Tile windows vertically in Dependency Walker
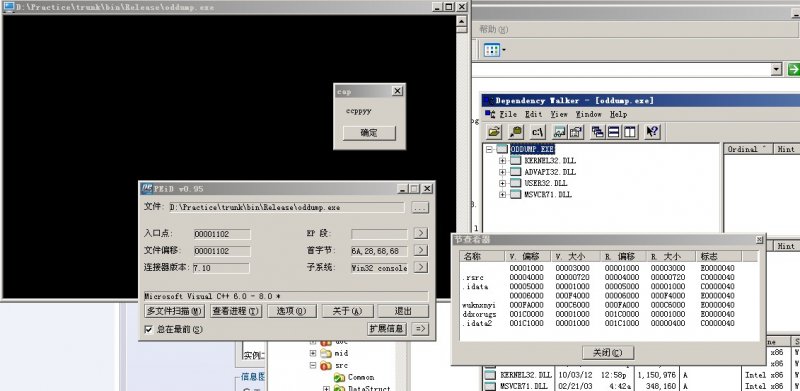The height and width of the screenshot is (391, 800). pos(630,132)
